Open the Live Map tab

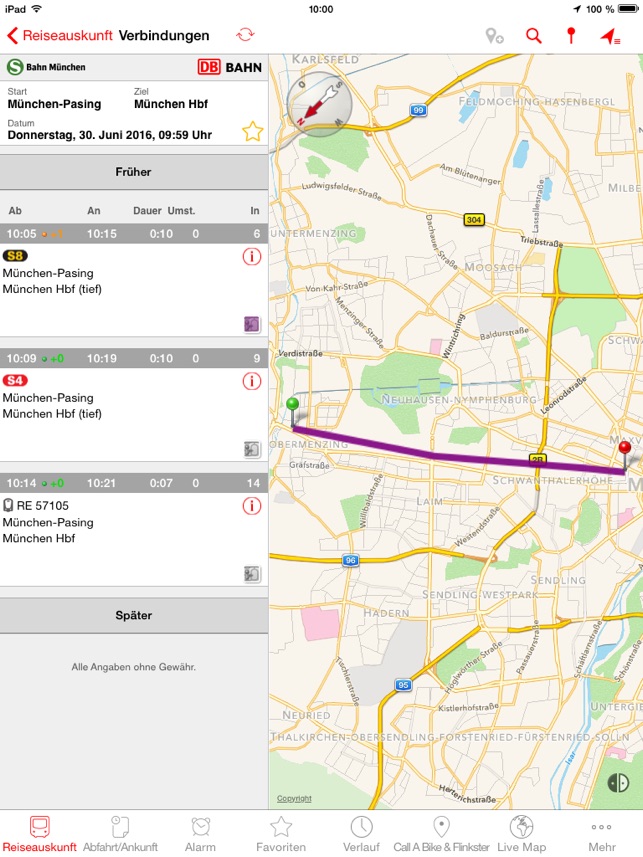pos(521,833)
